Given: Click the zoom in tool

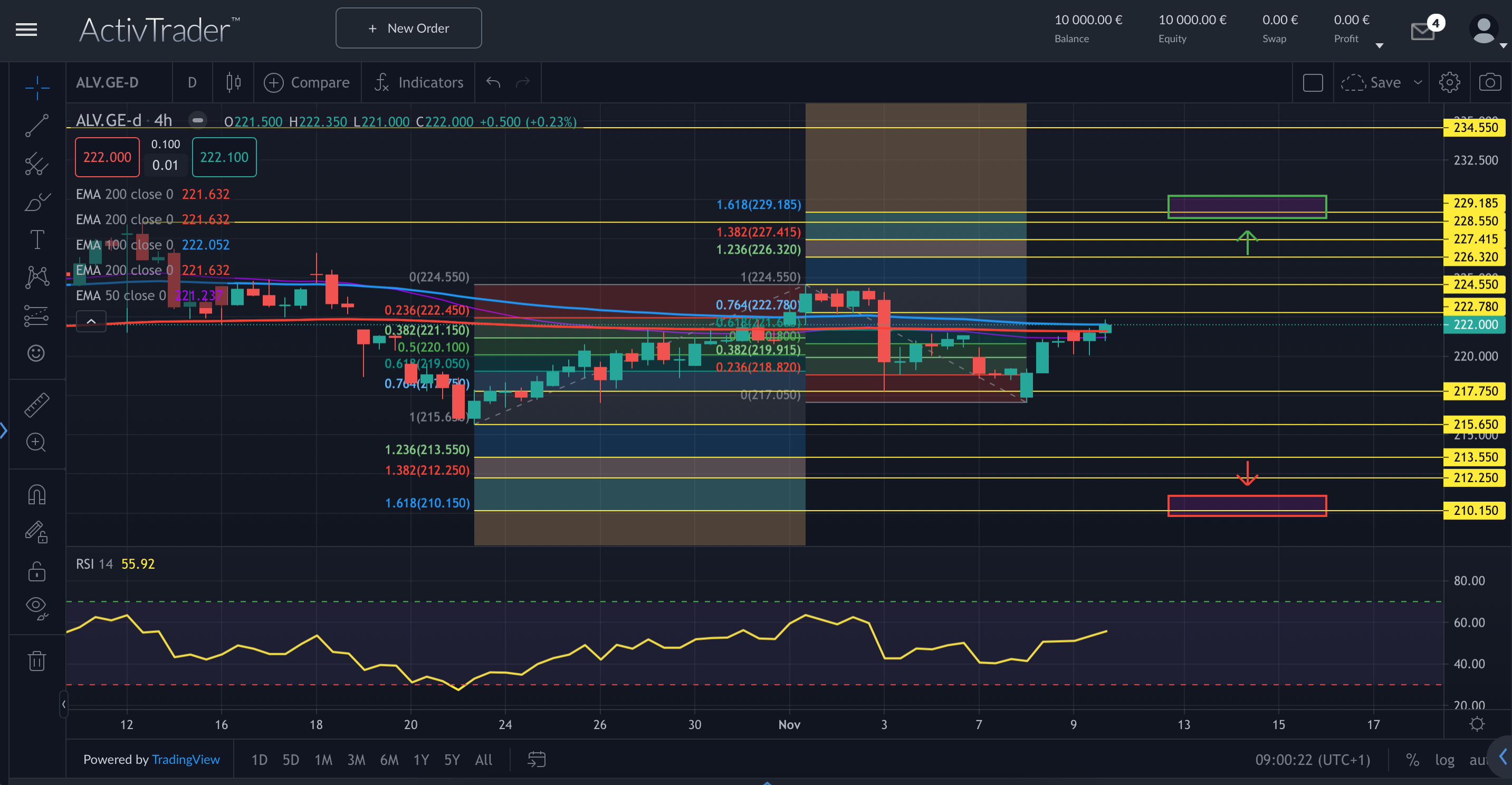Looking at the screenshot, I should click(36, 442).
